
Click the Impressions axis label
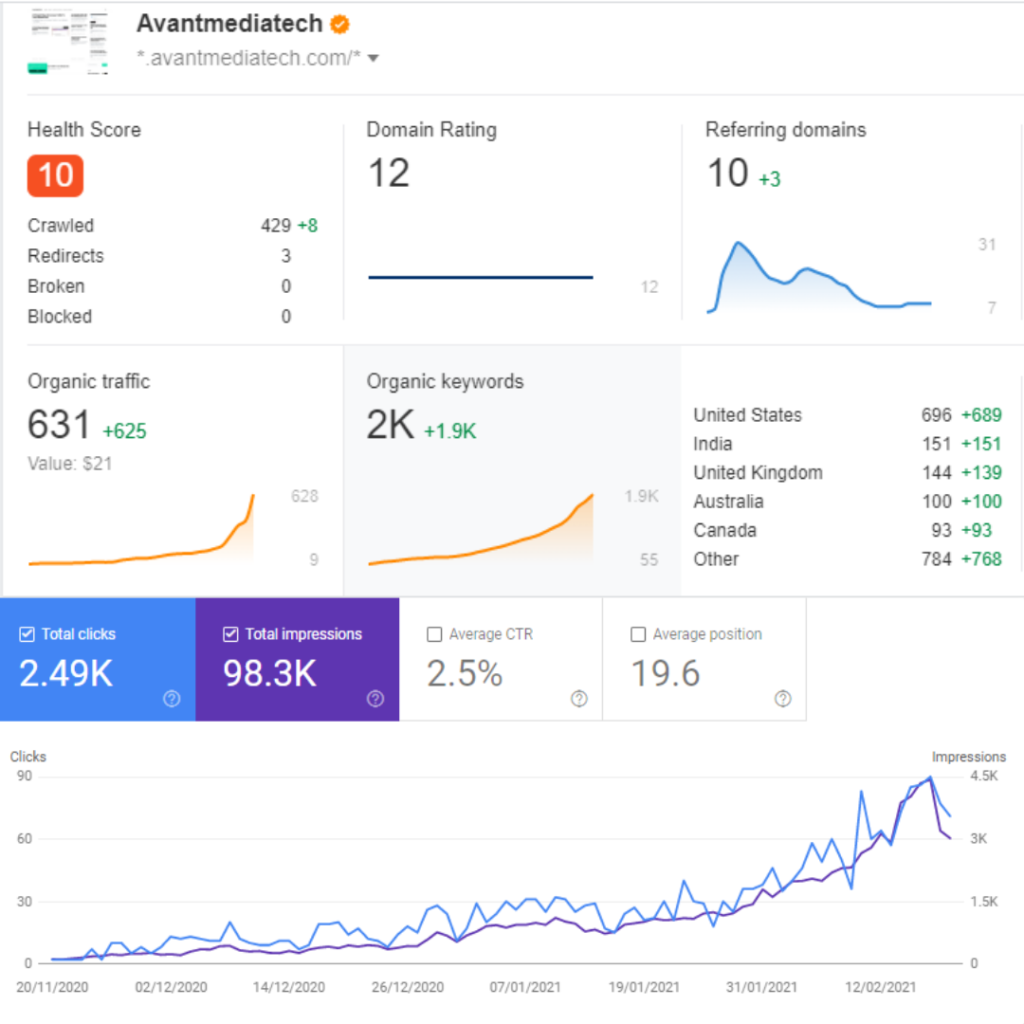click(968, 757)
